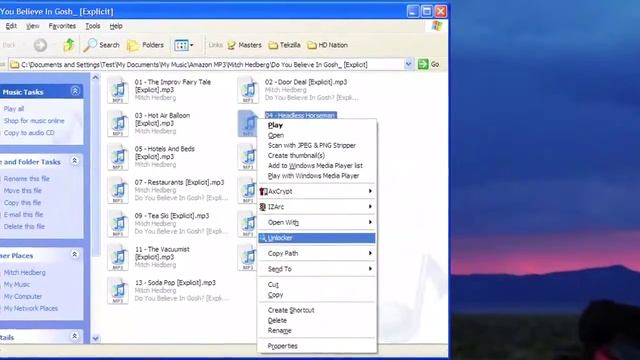This screenshot has height=360, width=640.
Task: Click the Rename this file link
Action: [27, 179]
